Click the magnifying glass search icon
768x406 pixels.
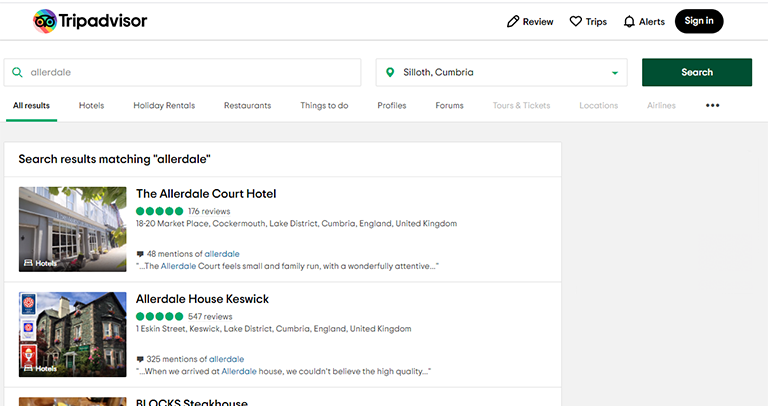tap(17, 72)
